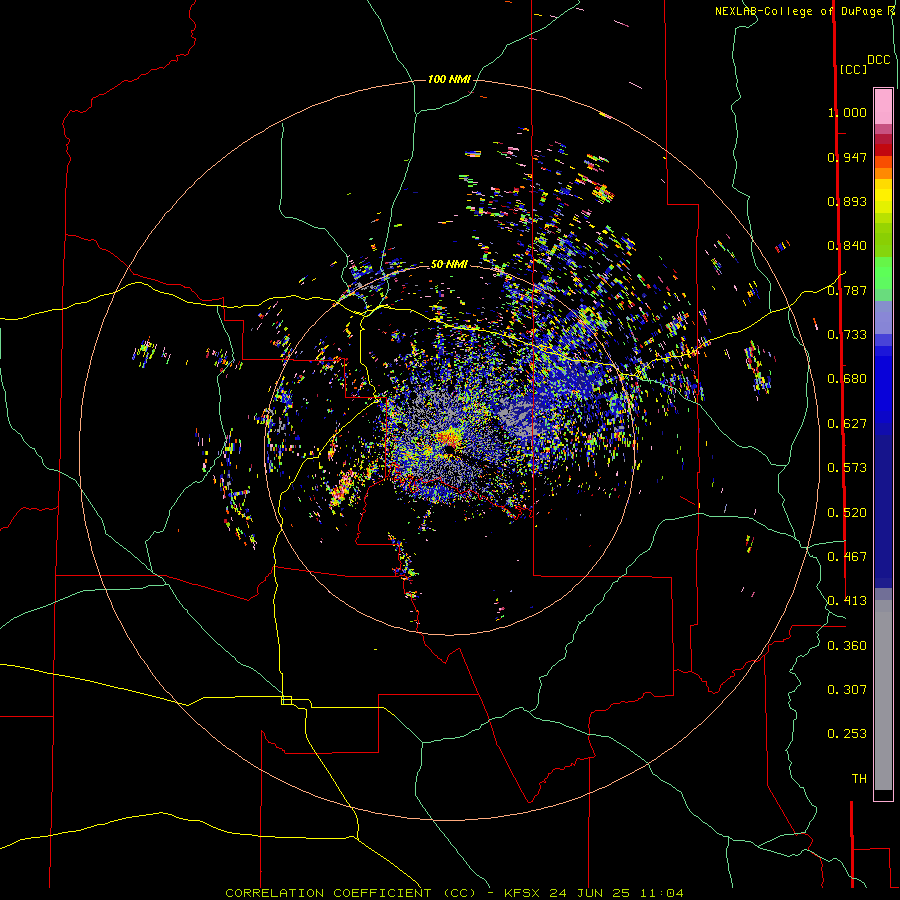Viewport: 900px width, 900px height.
Task: Pick the bright green color bar segment
Action: coord(883,273)
